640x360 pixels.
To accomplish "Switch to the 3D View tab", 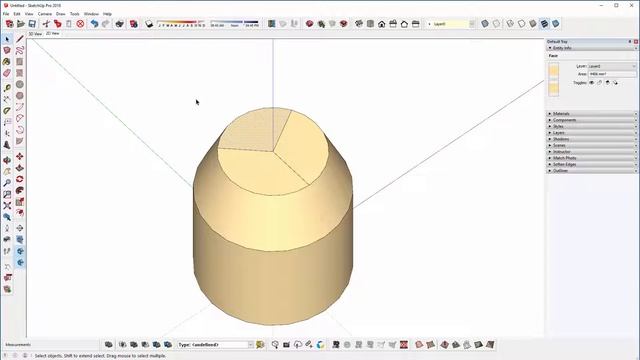I will [35, 34].
